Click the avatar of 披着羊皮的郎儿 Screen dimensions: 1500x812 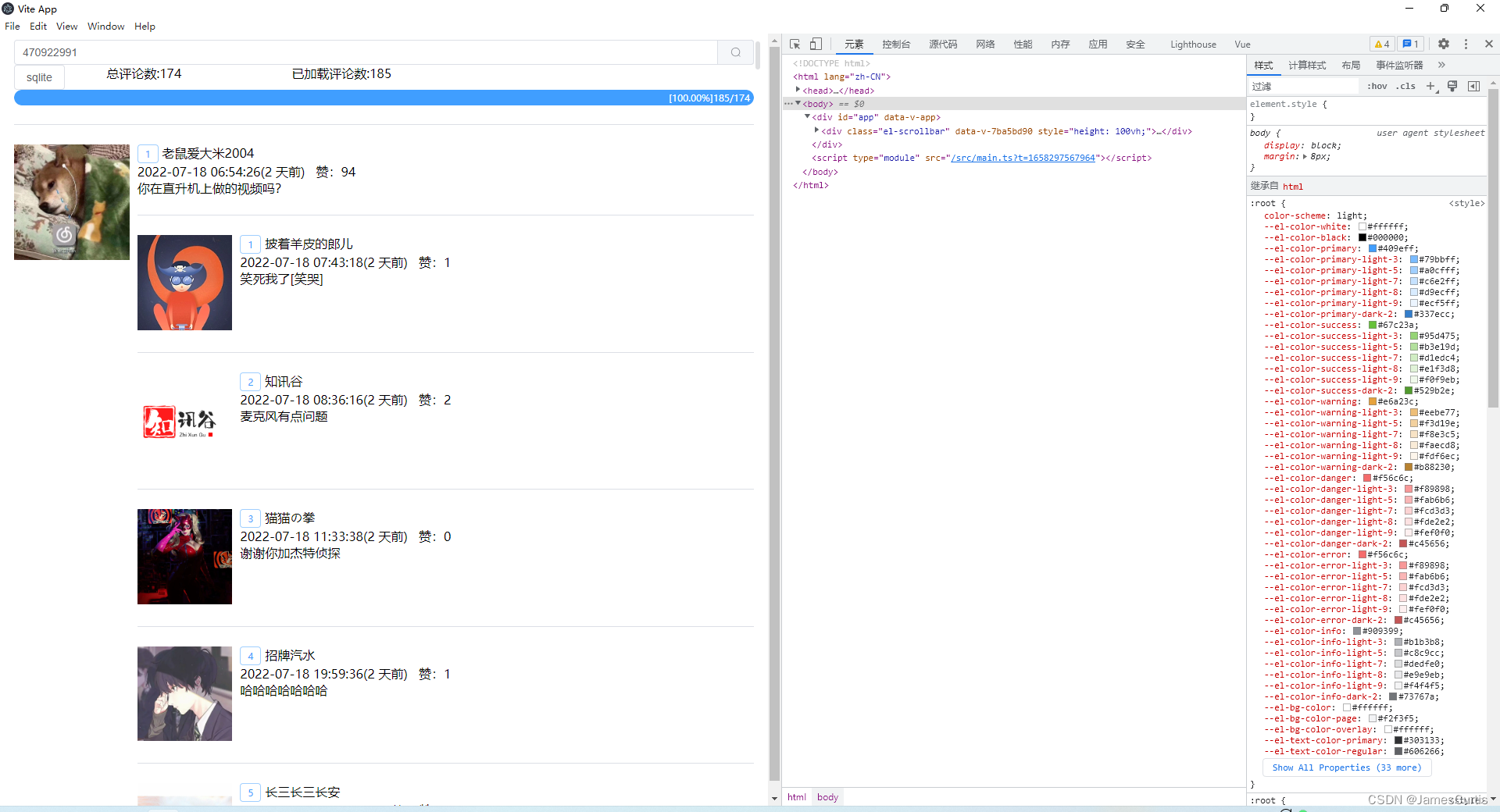[x=184, y=283]
